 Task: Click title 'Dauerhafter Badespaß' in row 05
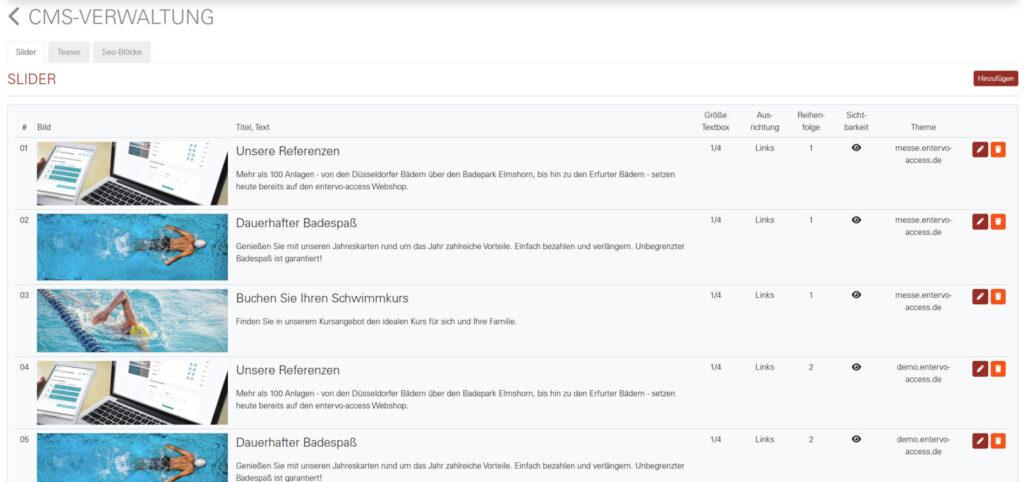pyautogui.click(x=296, y=443)
